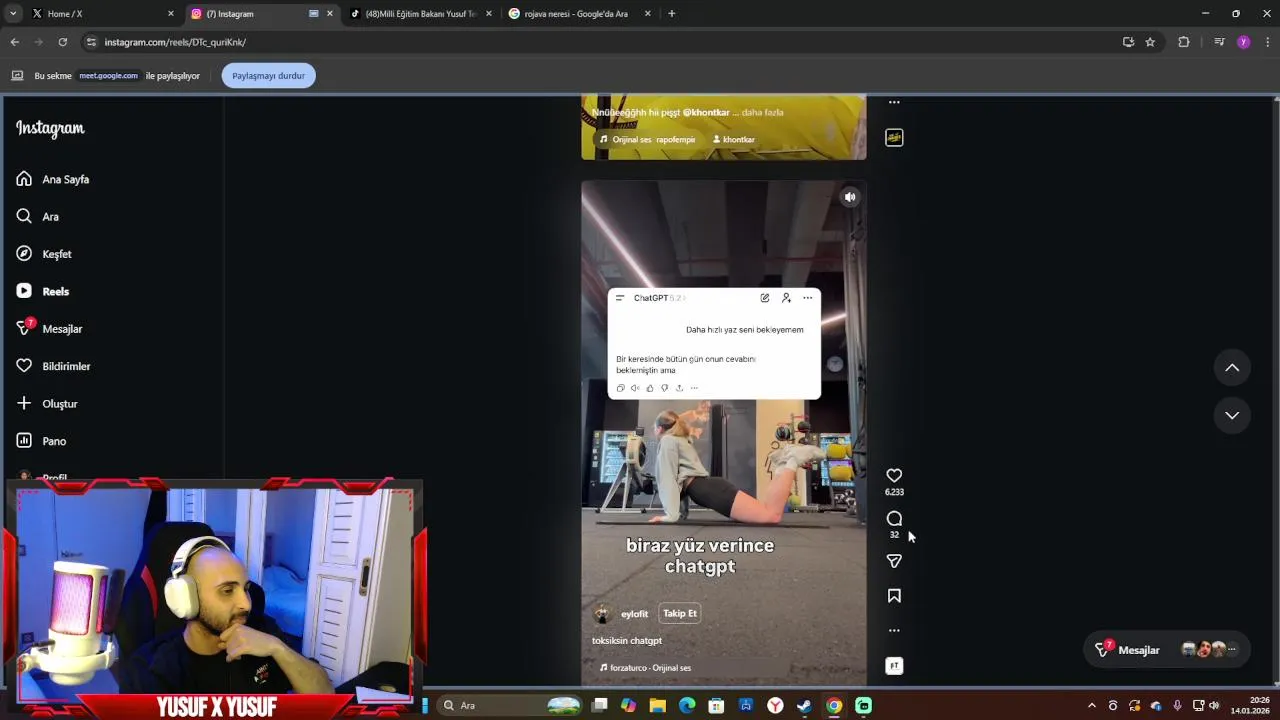Open Steam from taskbar
Screen dimensions: 1280x720
804,706
